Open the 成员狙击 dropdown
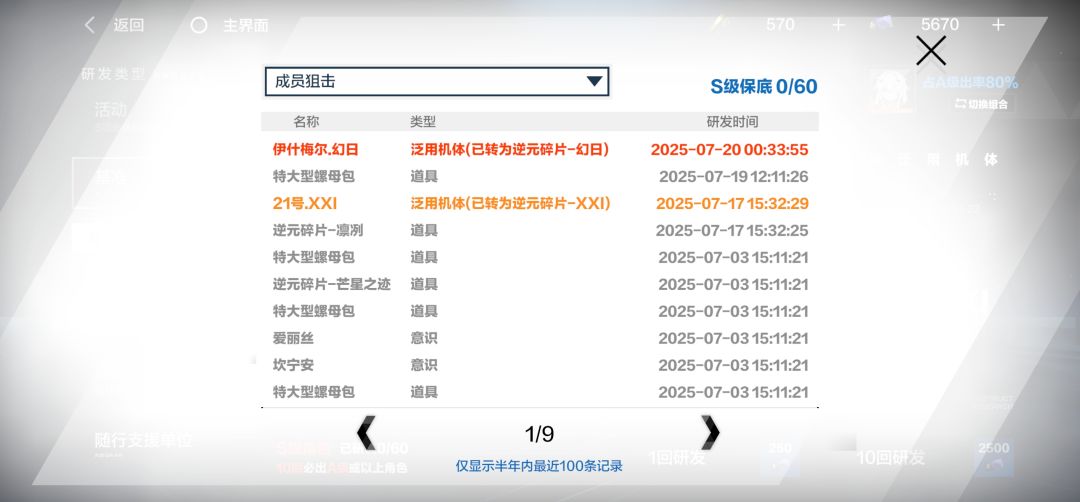1080x502 pixels. click(x=437, y=81)
